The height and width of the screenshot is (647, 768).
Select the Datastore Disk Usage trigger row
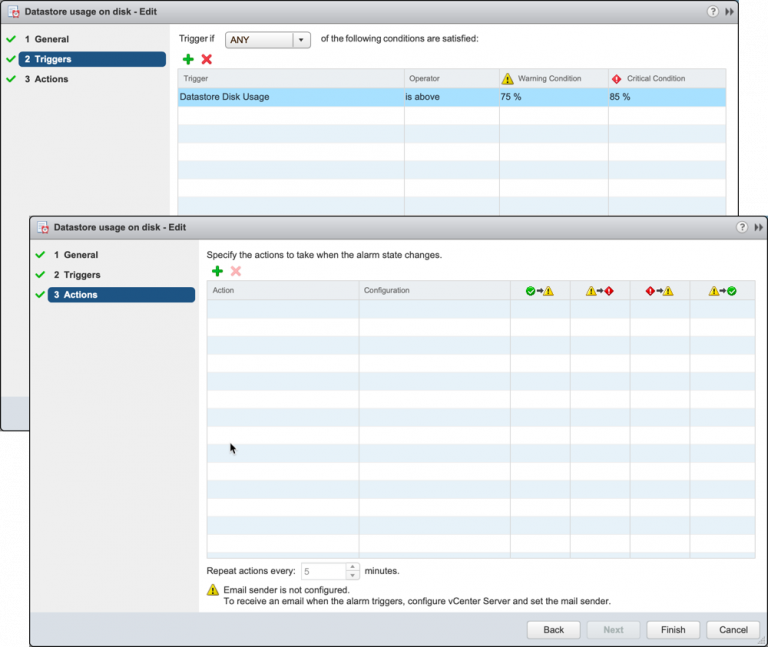point(290,97)
